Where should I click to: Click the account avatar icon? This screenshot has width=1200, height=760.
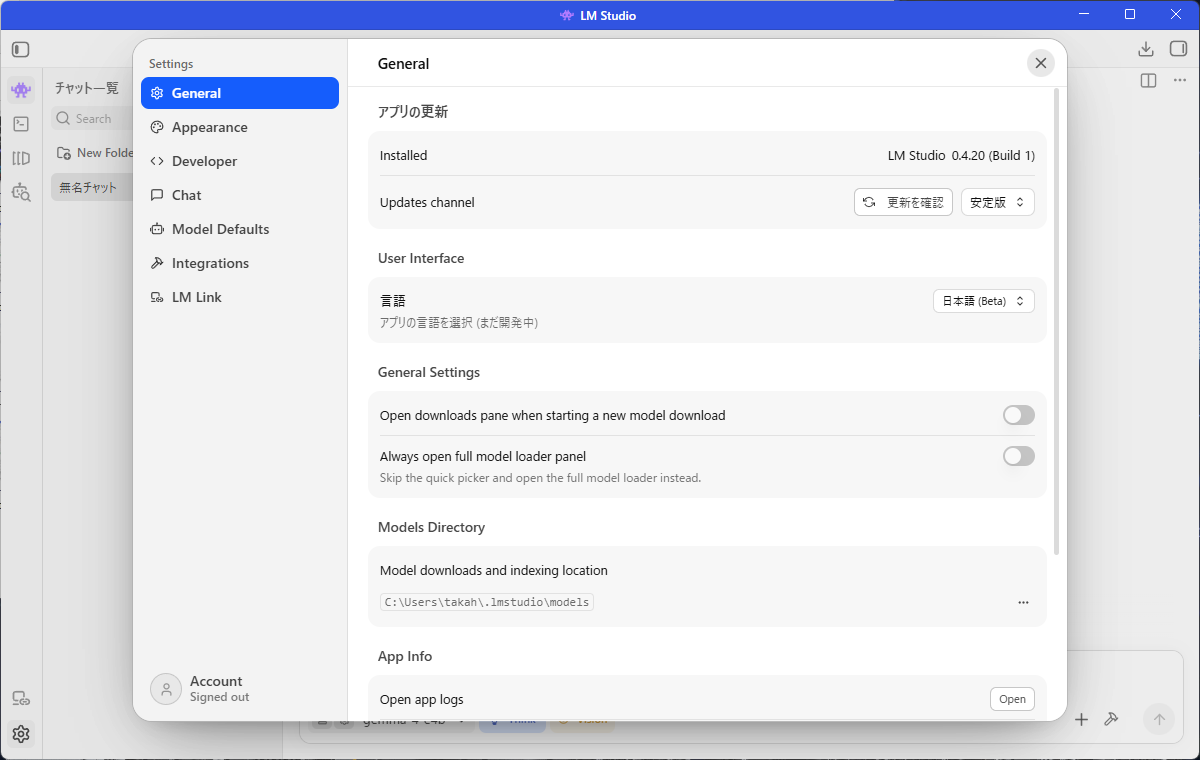pyautogui.click(x=166, y=689)
